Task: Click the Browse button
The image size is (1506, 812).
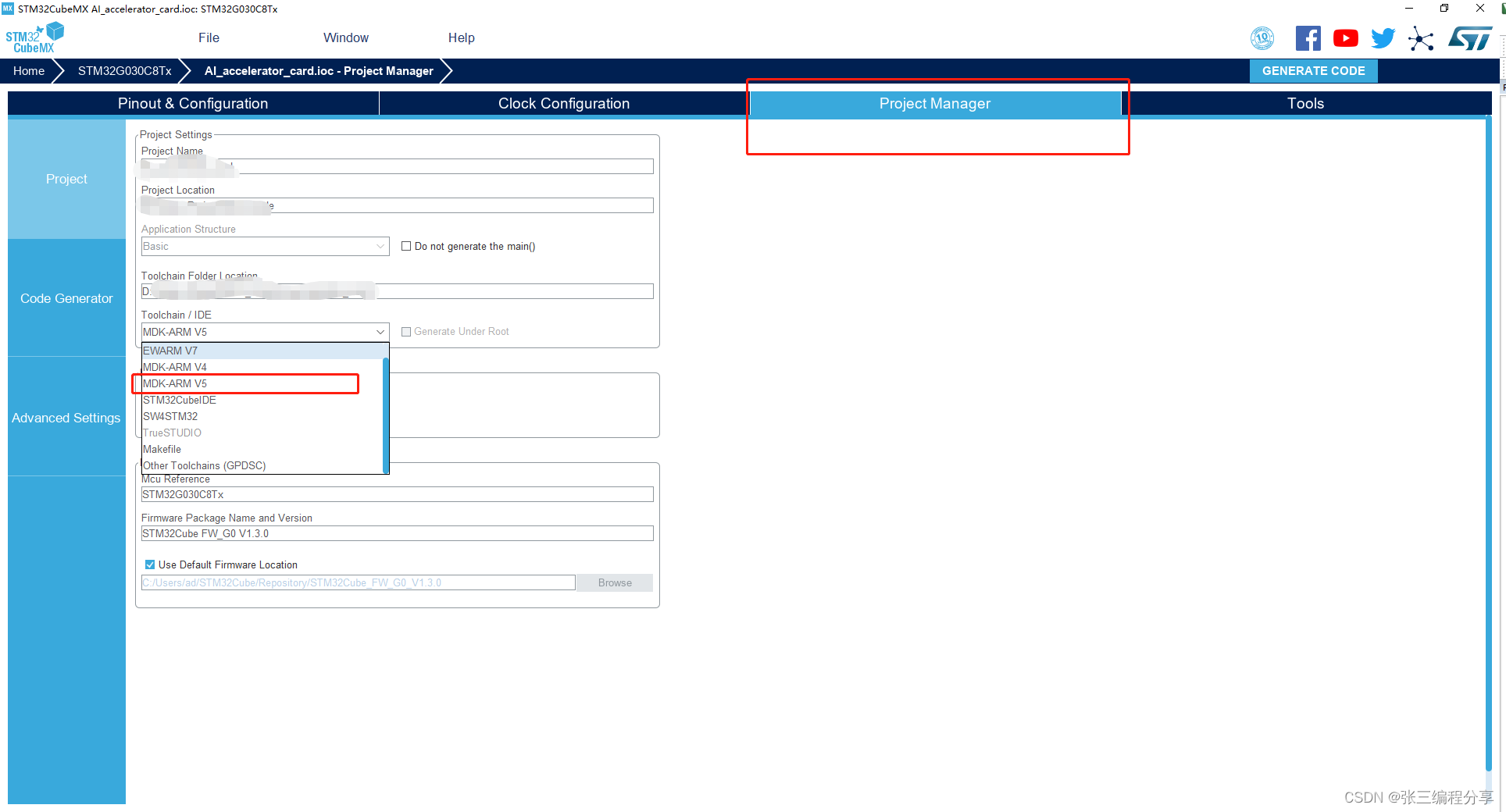Action: pyautogui.click(x=615, y=583)
